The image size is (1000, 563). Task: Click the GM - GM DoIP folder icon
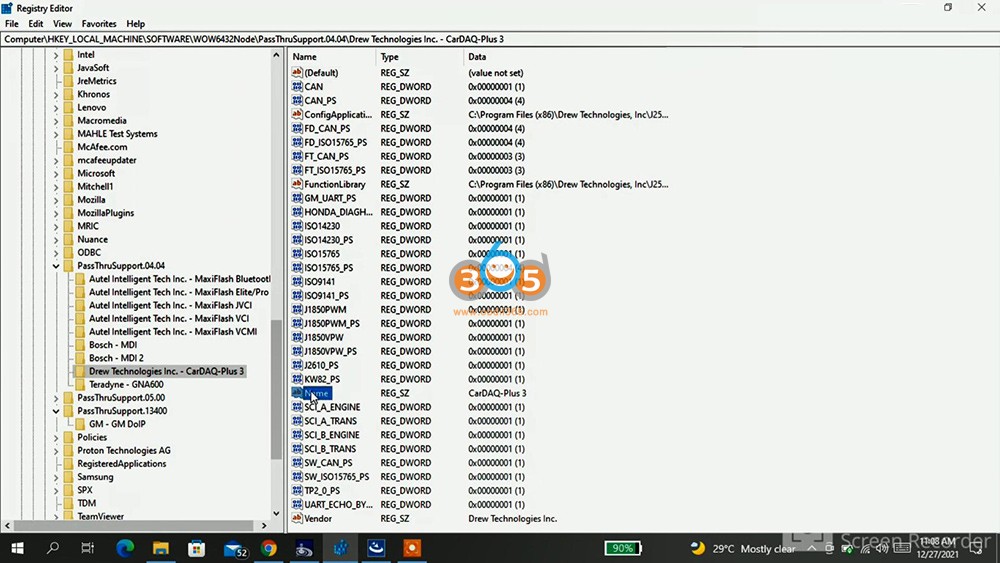tap(80, 424)
